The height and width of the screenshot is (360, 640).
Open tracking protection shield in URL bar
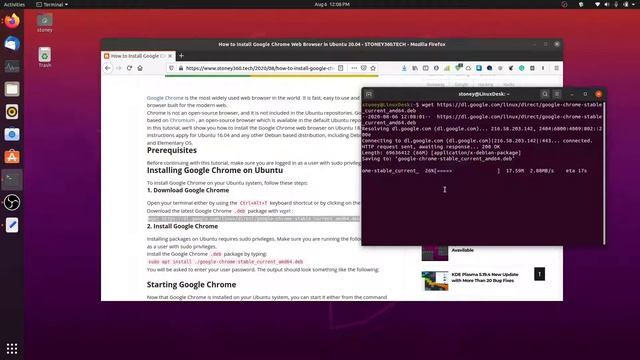coord(171,68)
